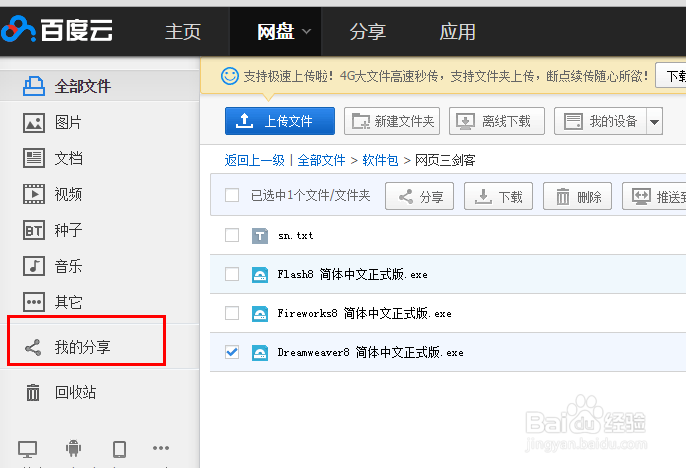
Task: Click the 返回上一级 link
Action: (x=255, y=161)
